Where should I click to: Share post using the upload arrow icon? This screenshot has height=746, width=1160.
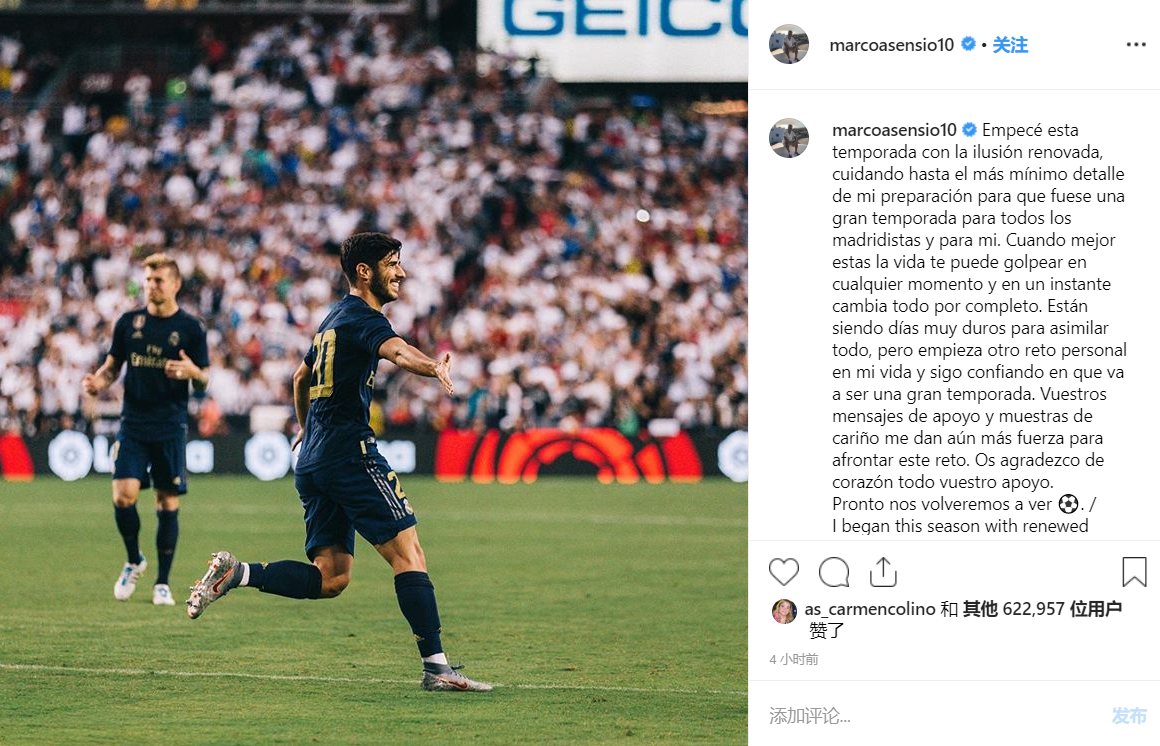883,572
